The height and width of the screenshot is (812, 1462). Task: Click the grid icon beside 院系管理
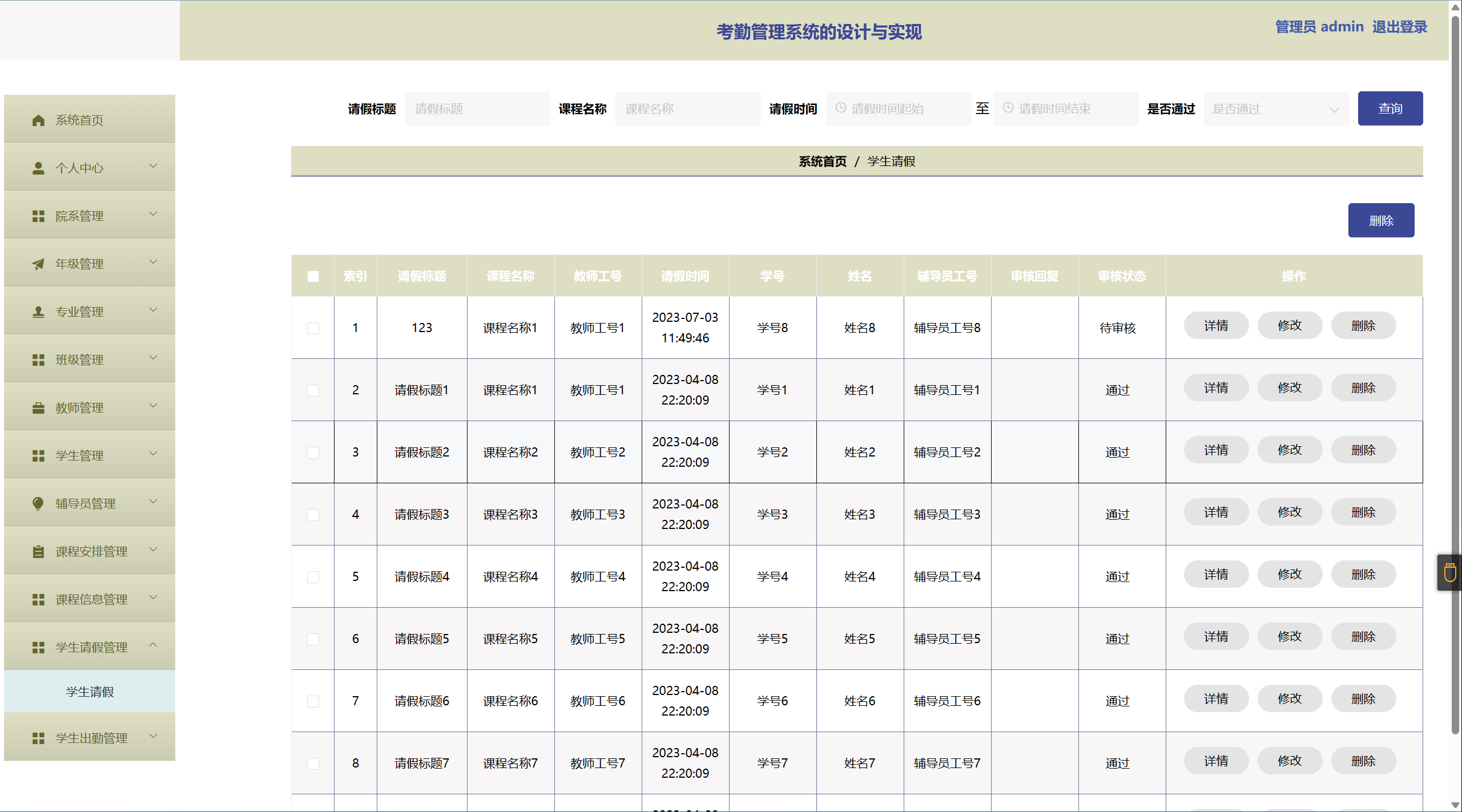pyautogui.click(x=38, y=216)
